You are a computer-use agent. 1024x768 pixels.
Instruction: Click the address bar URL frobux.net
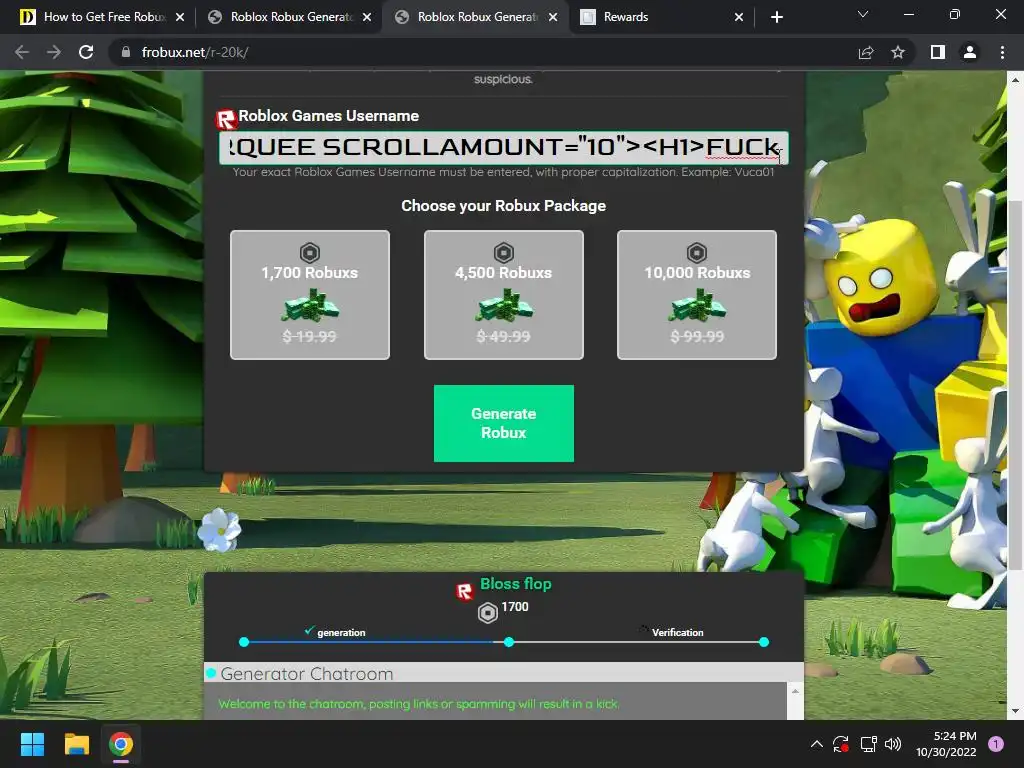pos(195,52)
